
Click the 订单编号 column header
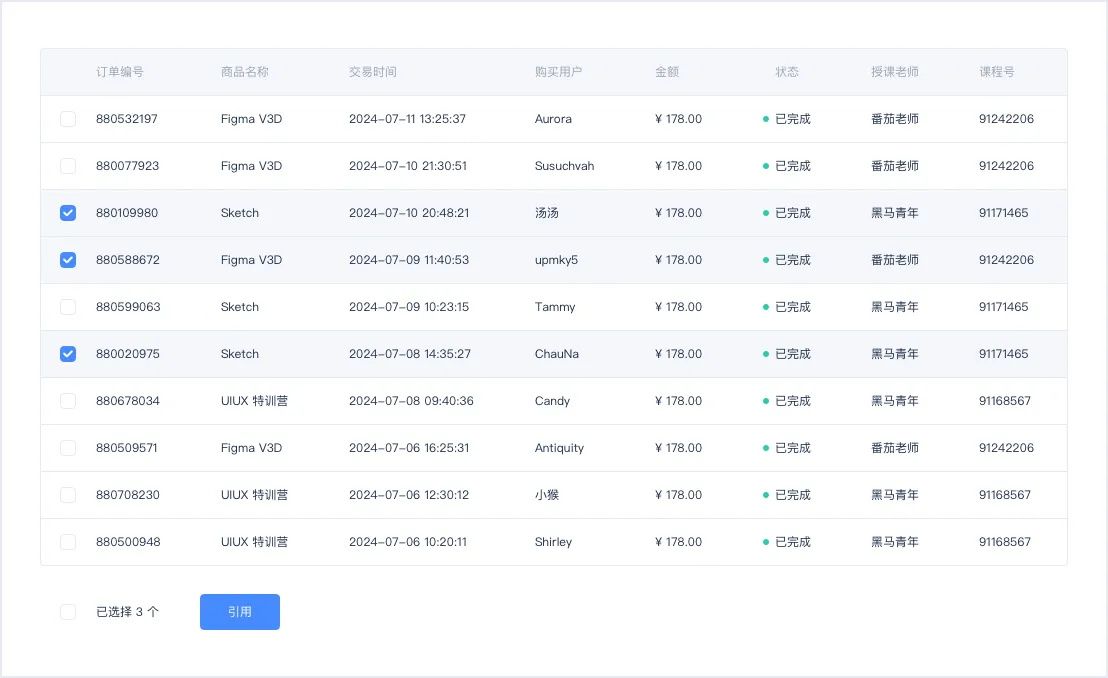[x=120, y=71]
